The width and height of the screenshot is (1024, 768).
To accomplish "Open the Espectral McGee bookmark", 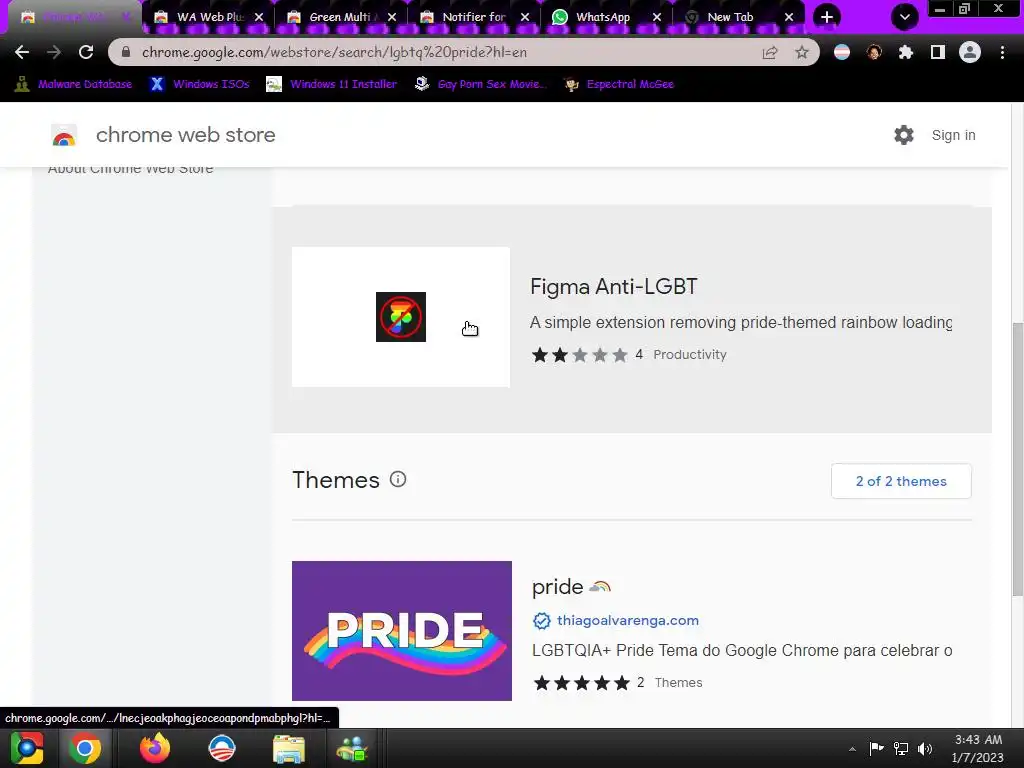I will pyautogui.click(x=619, y=84).
